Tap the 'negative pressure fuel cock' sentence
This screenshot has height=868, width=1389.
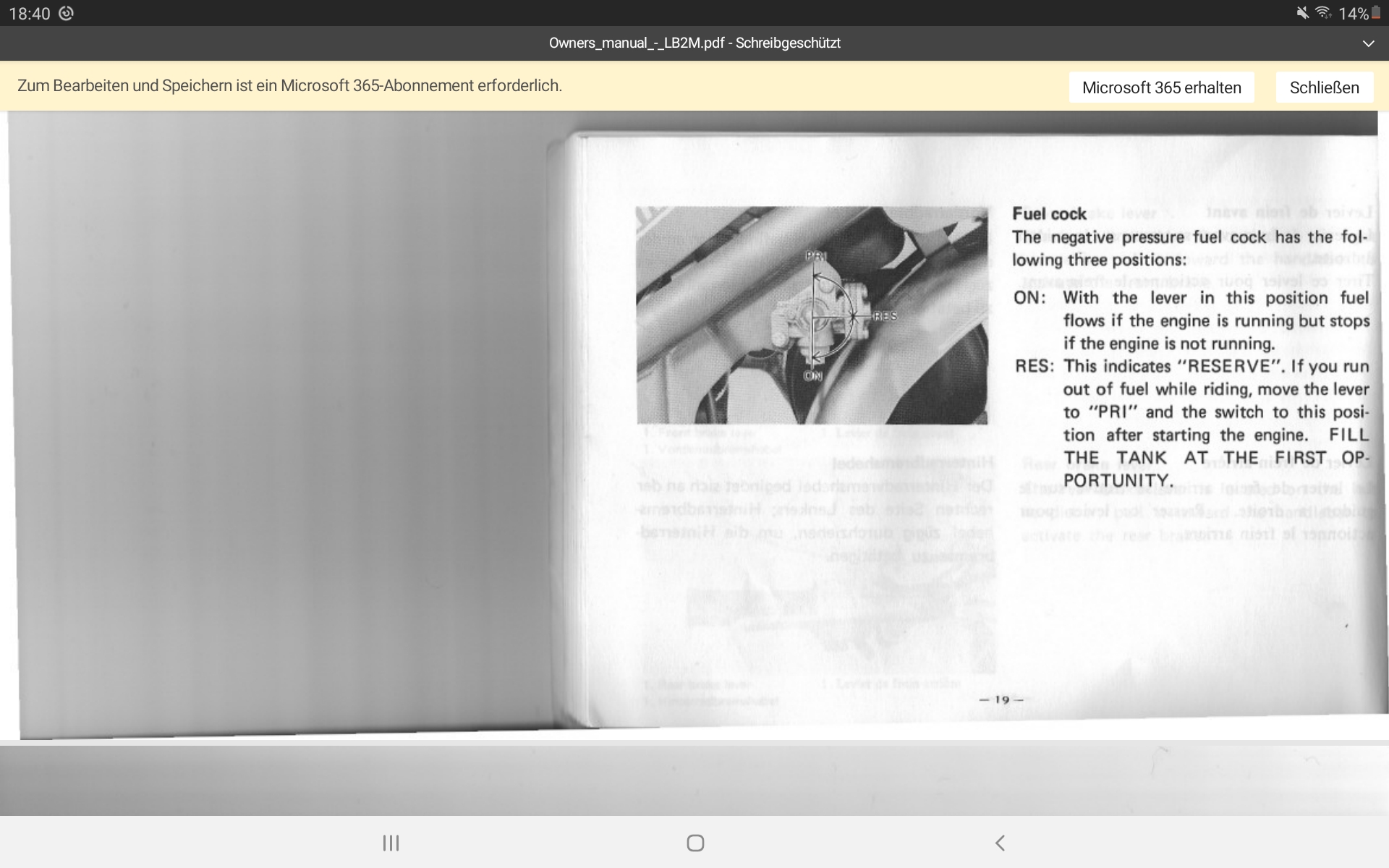(1190, 249)
